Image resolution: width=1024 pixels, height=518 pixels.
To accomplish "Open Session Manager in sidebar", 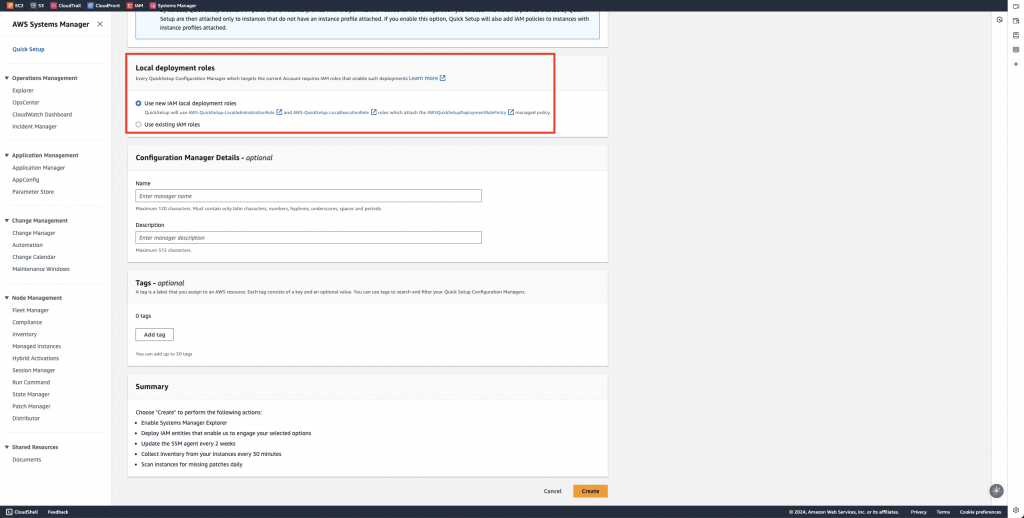I will coord(33,370).
